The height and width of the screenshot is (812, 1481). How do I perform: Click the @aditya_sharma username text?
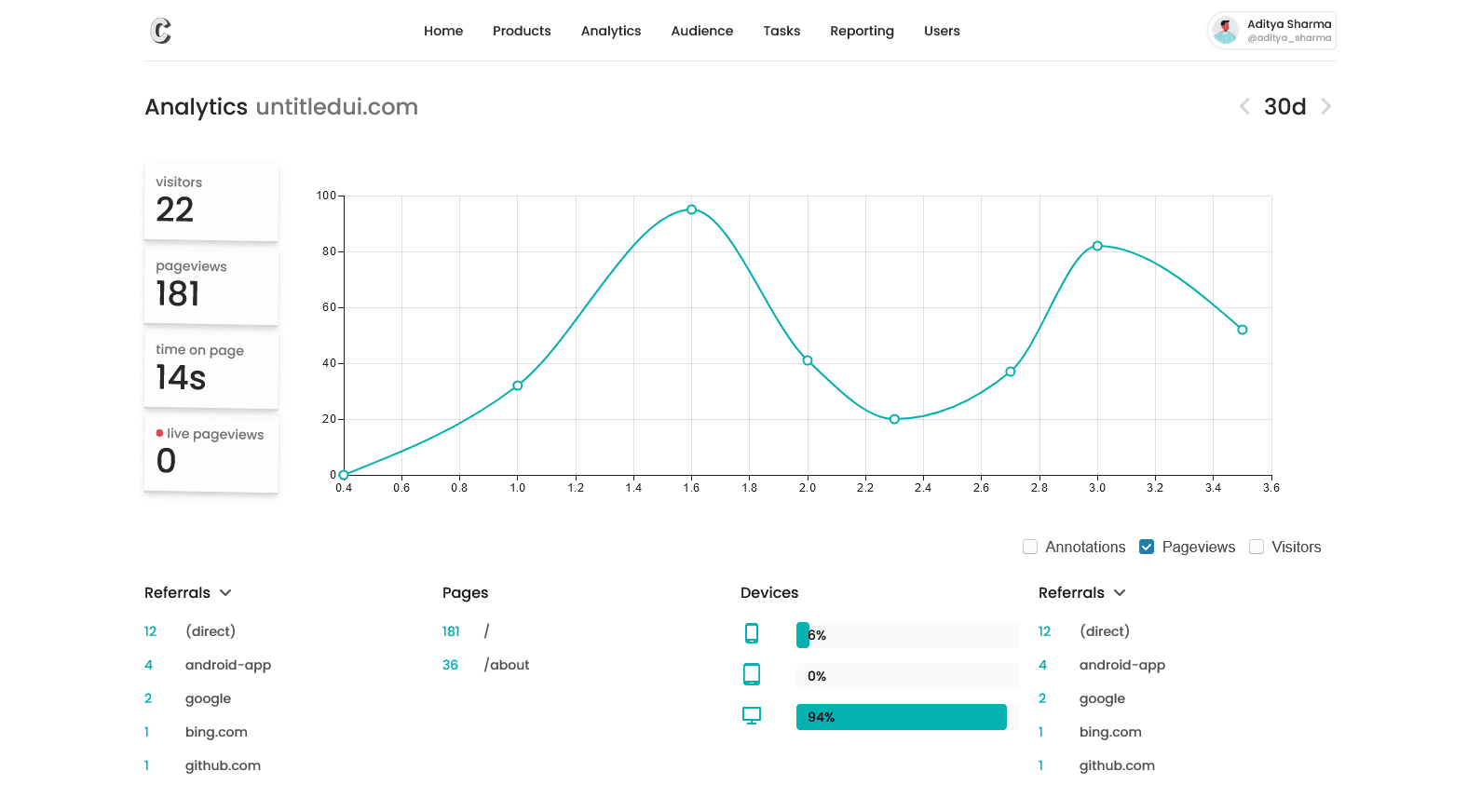1289,38
